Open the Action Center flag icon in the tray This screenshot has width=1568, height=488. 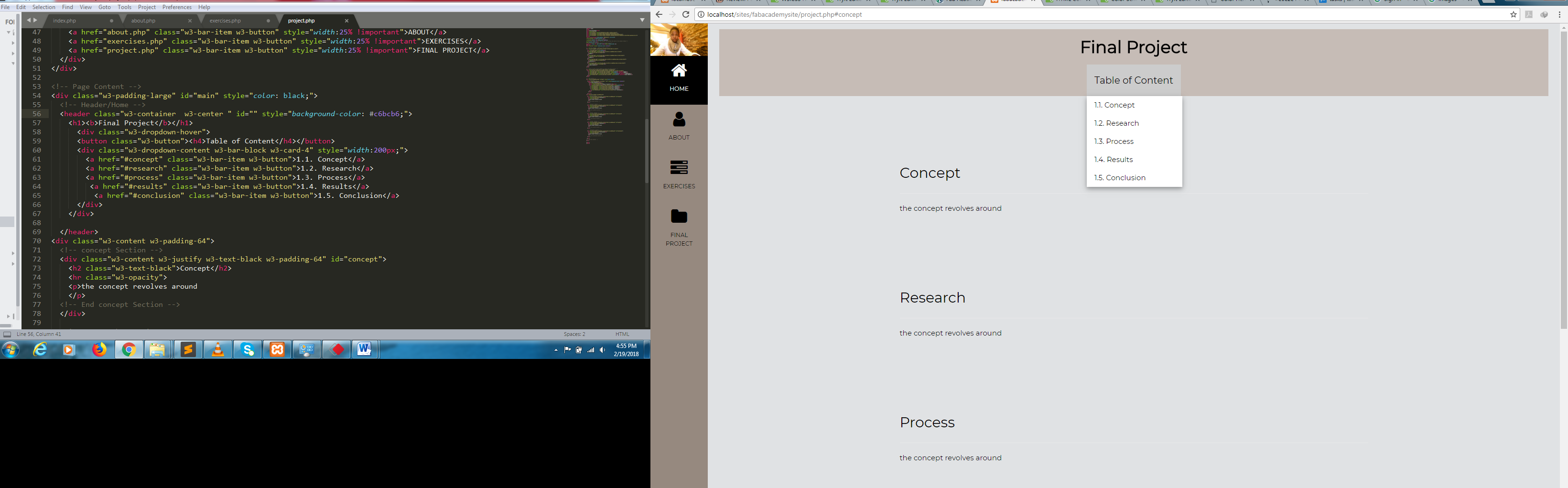tap(567, 350)
